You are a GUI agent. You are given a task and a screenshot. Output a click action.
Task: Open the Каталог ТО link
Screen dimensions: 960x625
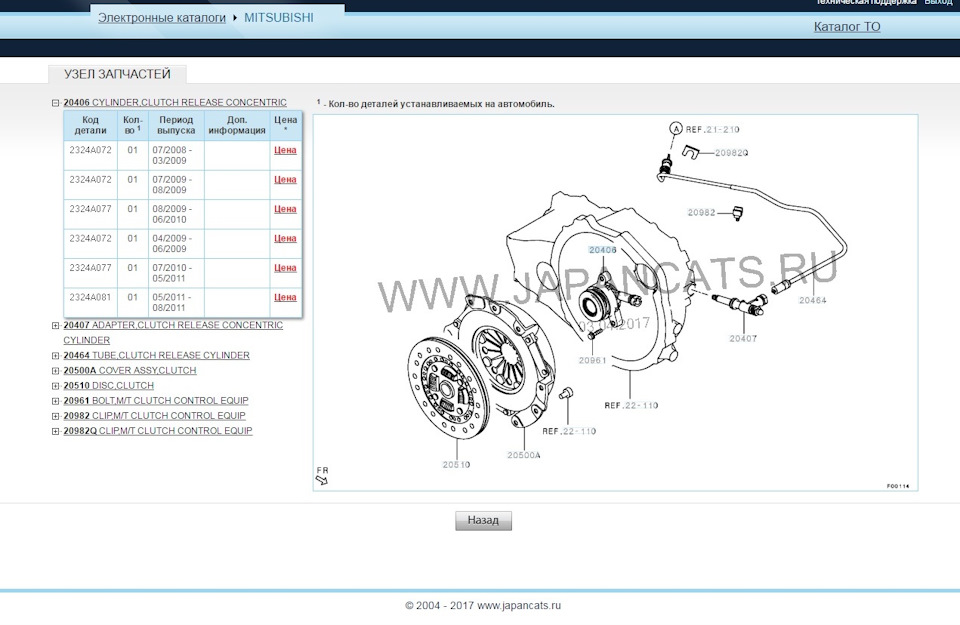click(x=846, y=26)
